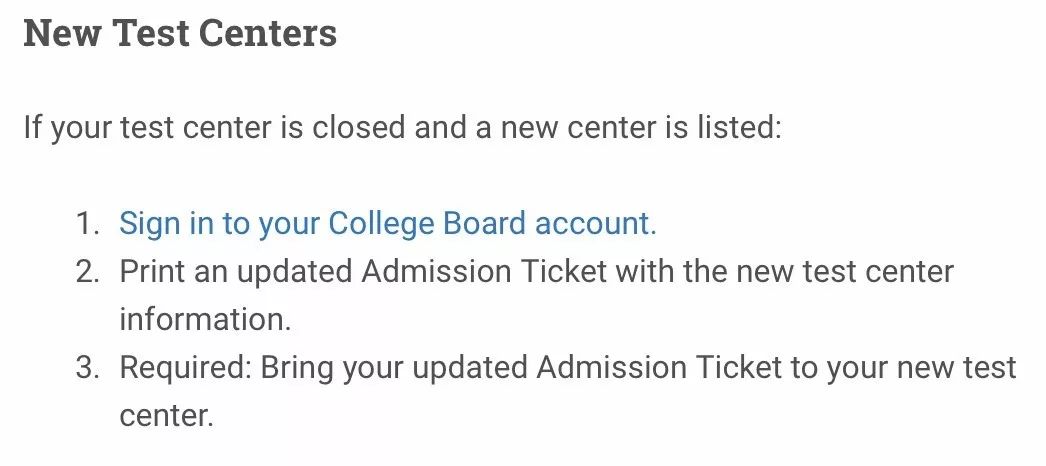Click list number 1 marker
1046x466 pixels.
[x=87, y=223]
